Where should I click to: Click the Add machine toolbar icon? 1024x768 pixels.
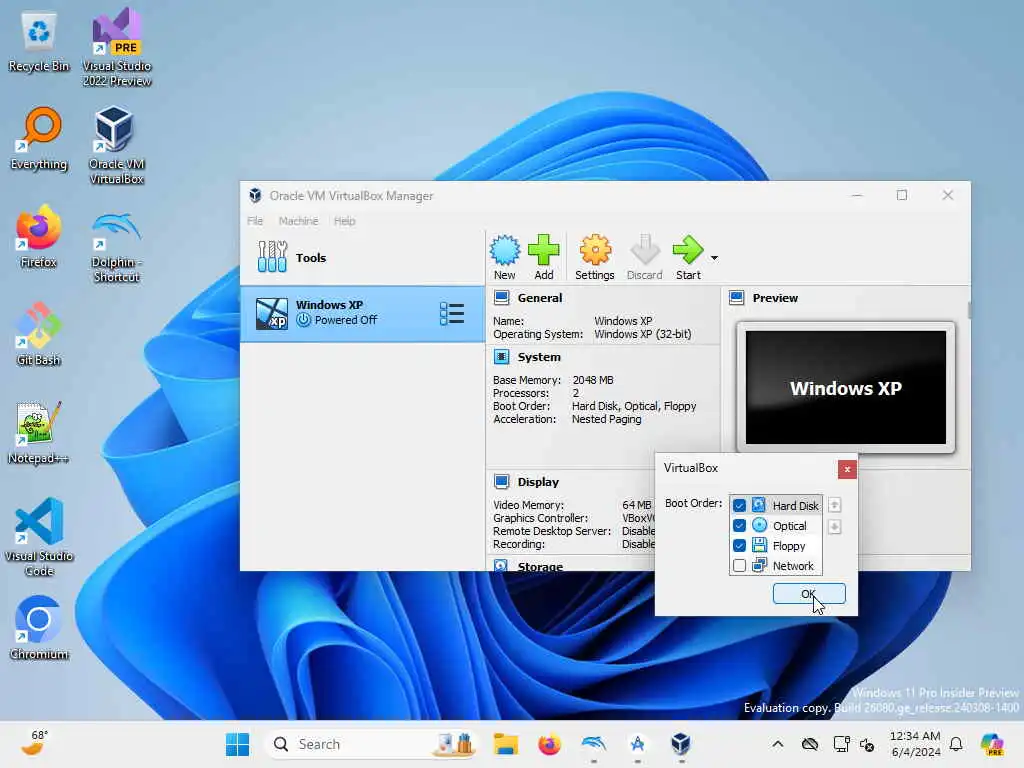[543, 257]
